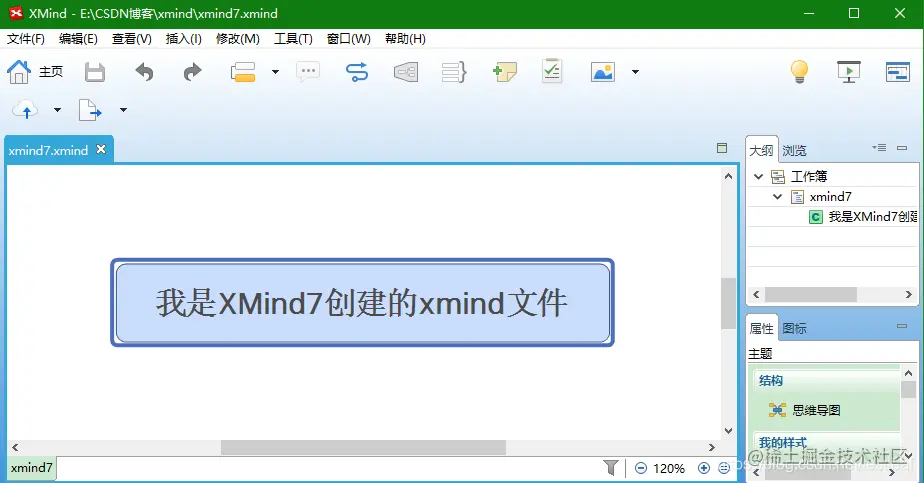Zoom out with the minus icon
The width and height of the screenshot is (924, 483).
(641, 468)
